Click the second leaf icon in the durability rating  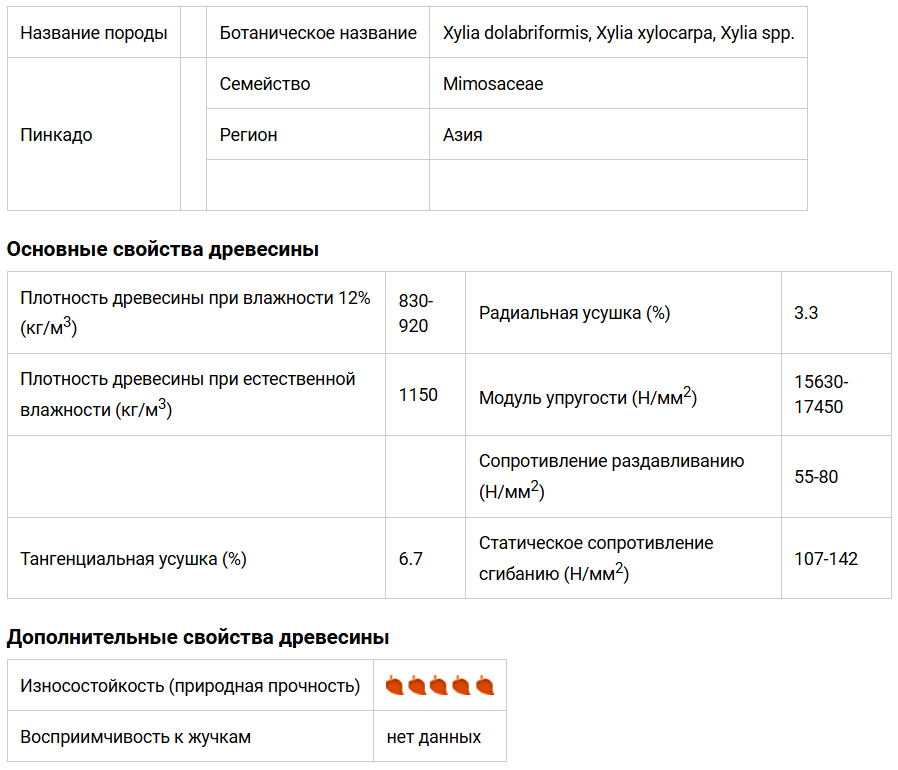click(x=417, y=686)
